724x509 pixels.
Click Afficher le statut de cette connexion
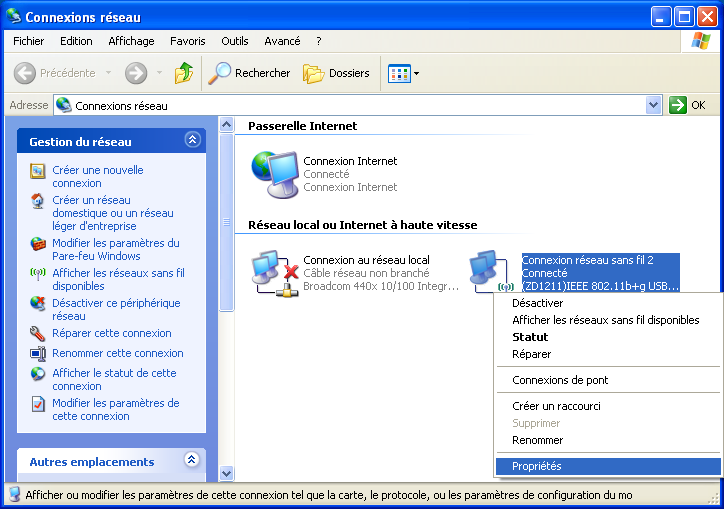(114, 379)
